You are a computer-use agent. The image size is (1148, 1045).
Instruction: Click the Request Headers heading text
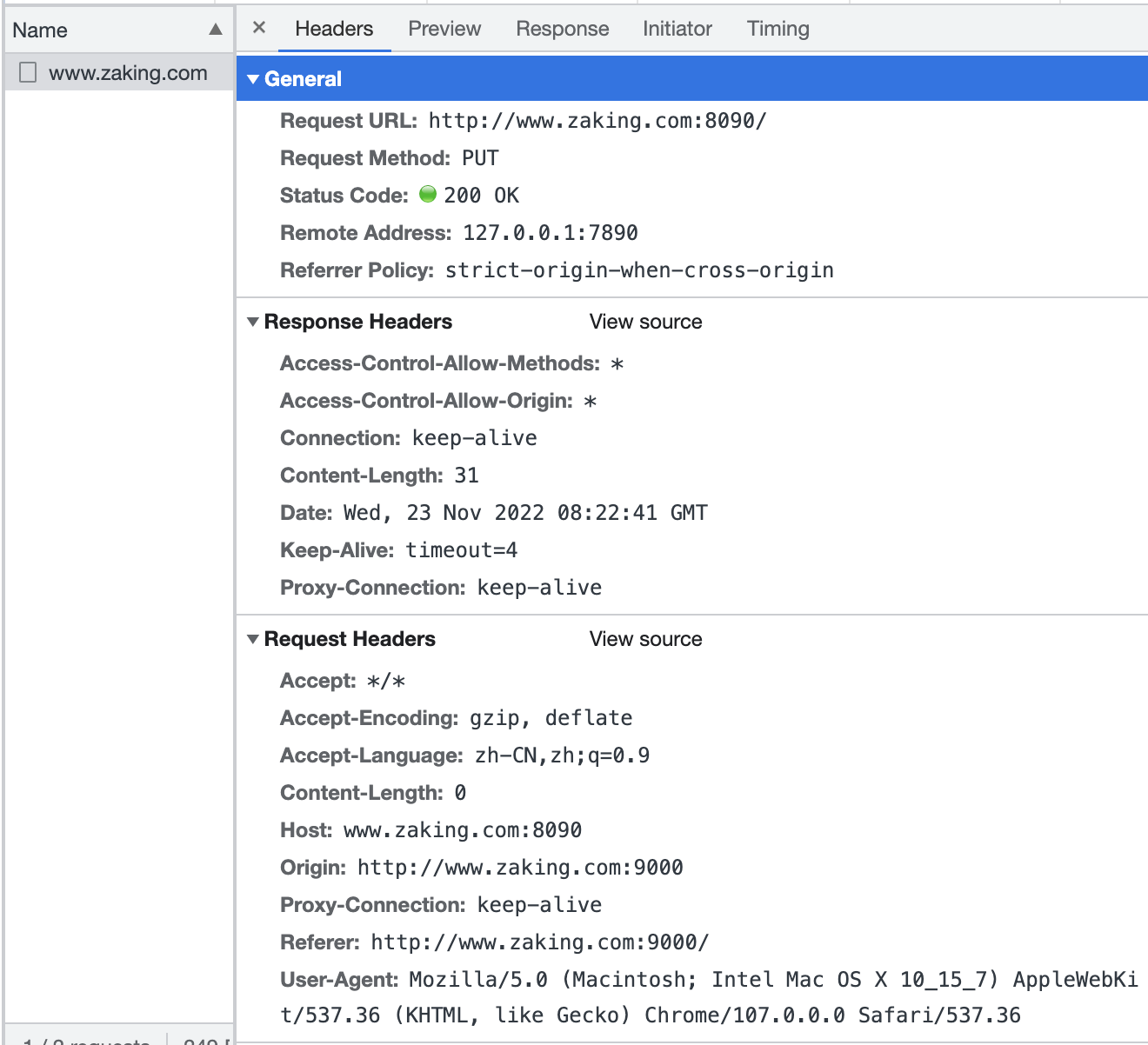(x=350, y=639)
